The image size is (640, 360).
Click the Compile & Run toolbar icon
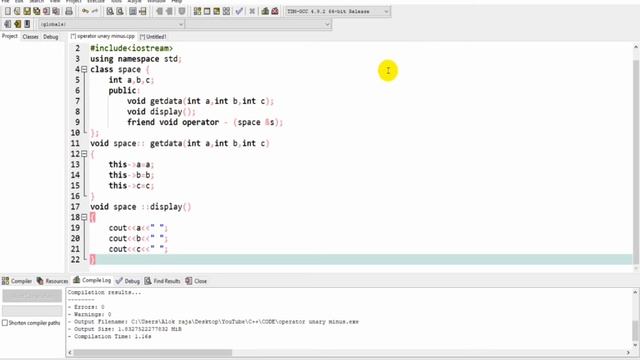pyautogui.click(x=217, y=11)
